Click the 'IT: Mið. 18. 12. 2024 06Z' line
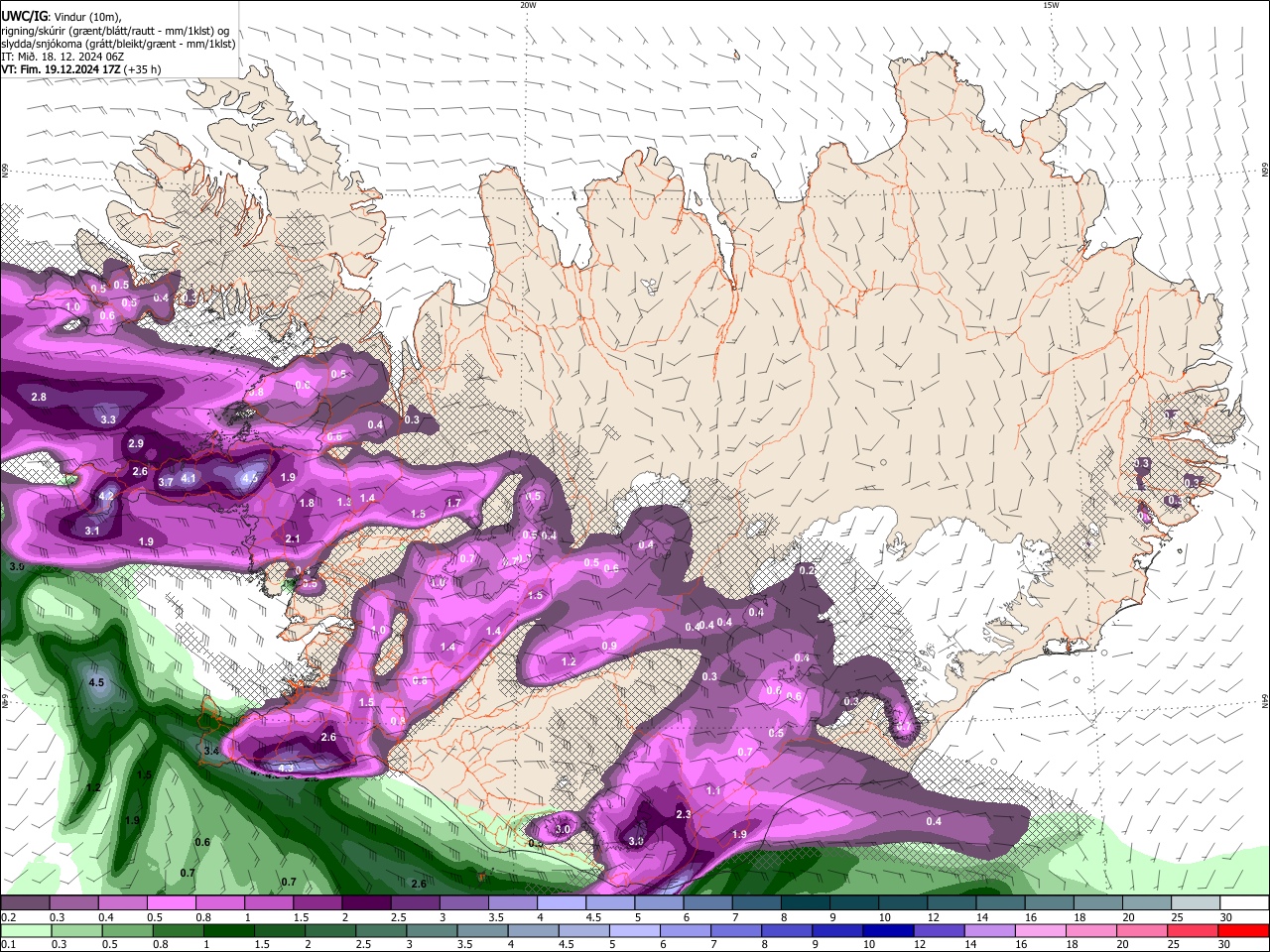The height and width of the screenshot is (952, 1270). [x=63, y=57]
